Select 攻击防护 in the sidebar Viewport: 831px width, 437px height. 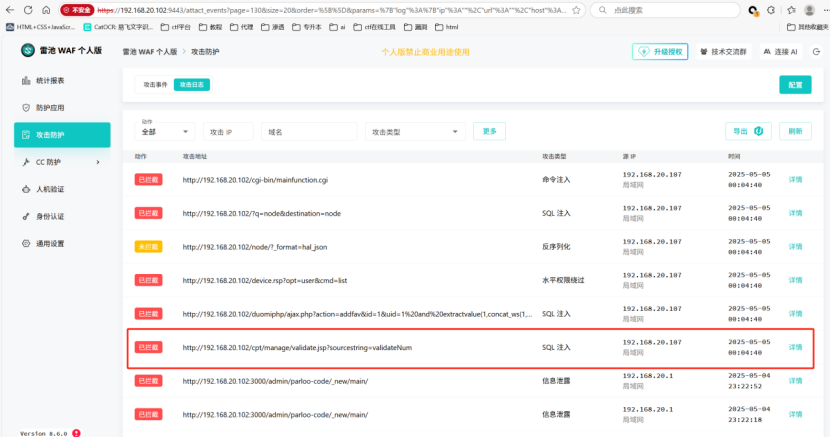pyautogui.click(x=62, y=135)
